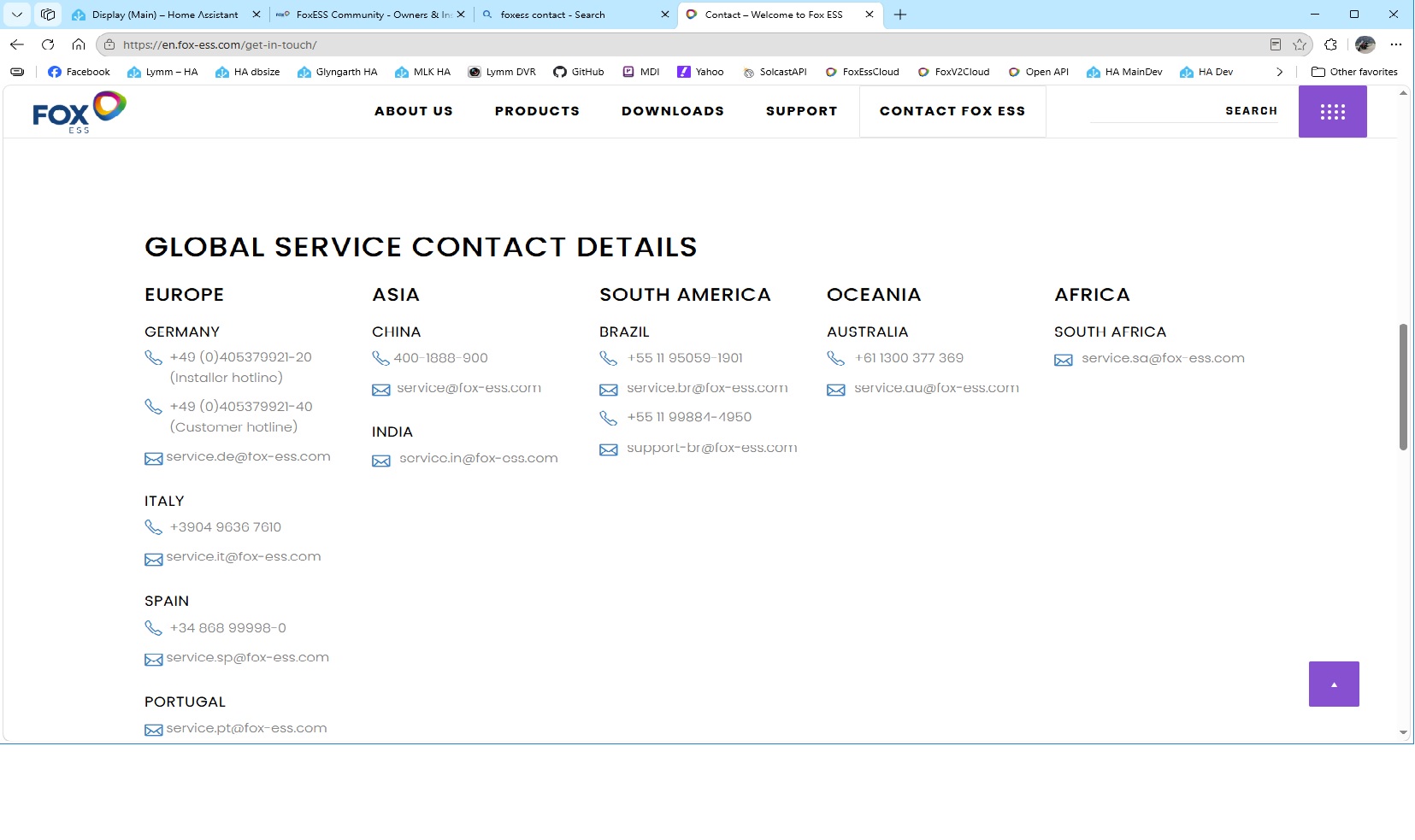
Task: Click the 400-1888-900 phone number
Action: 440,358
